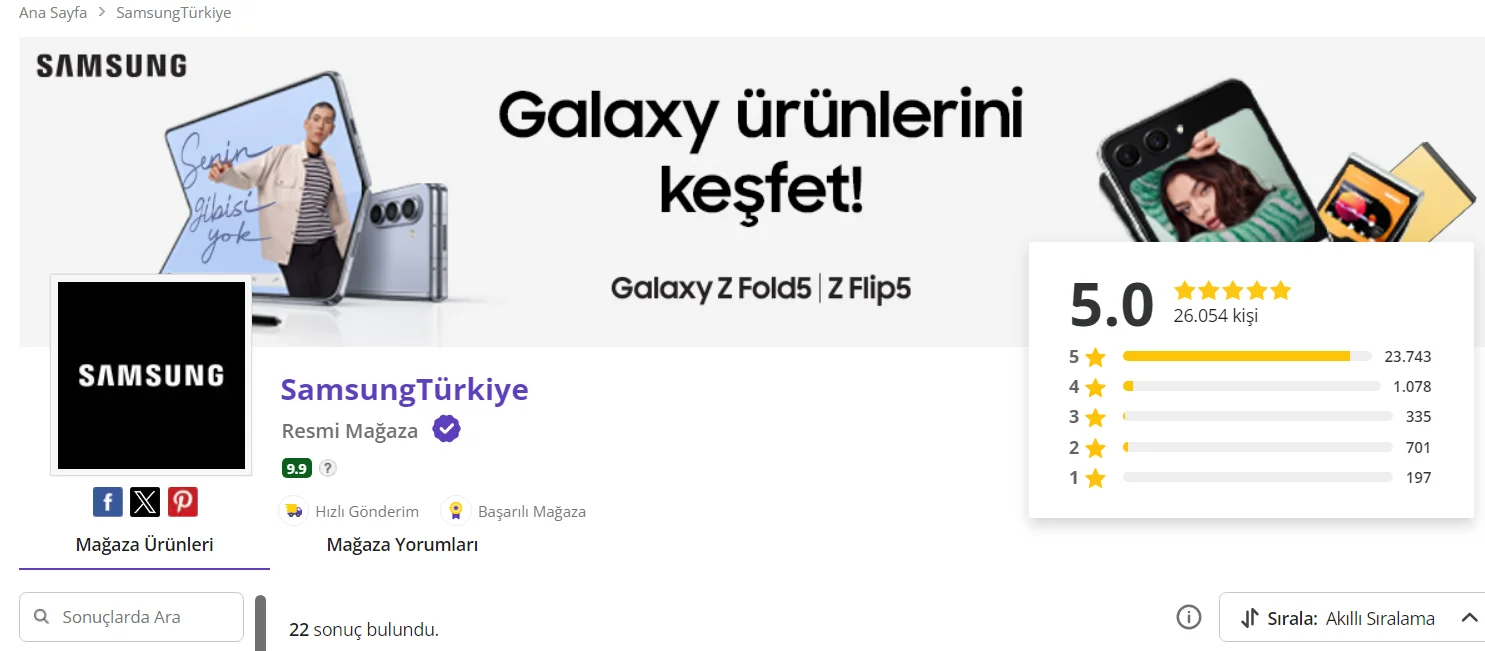1485x651 pixels.
Task: Click the SamsungTürkiye breadcrumb link
Action: (x=174, y=13)
